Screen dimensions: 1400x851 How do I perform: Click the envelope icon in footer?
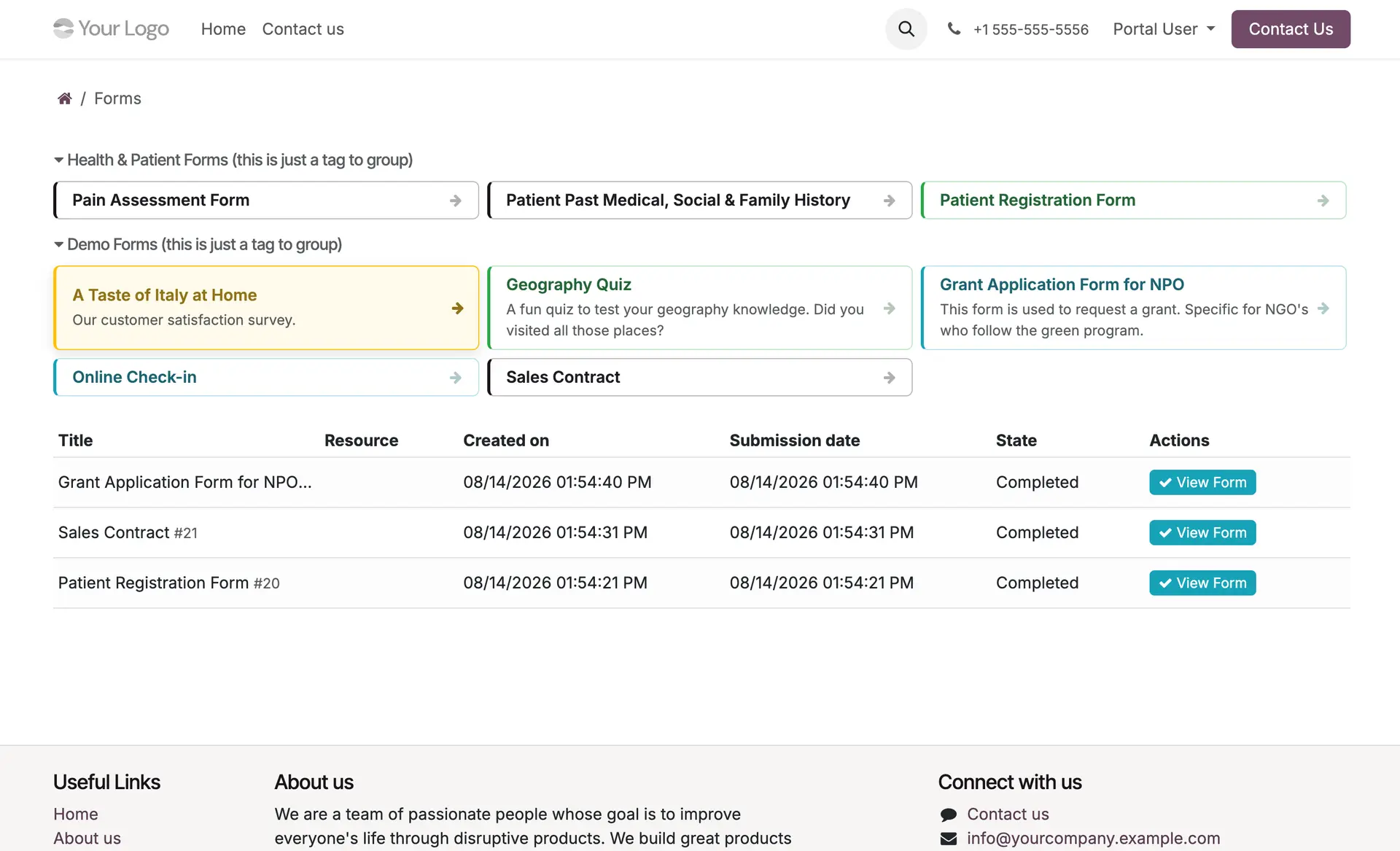click(x=949, y=839)
